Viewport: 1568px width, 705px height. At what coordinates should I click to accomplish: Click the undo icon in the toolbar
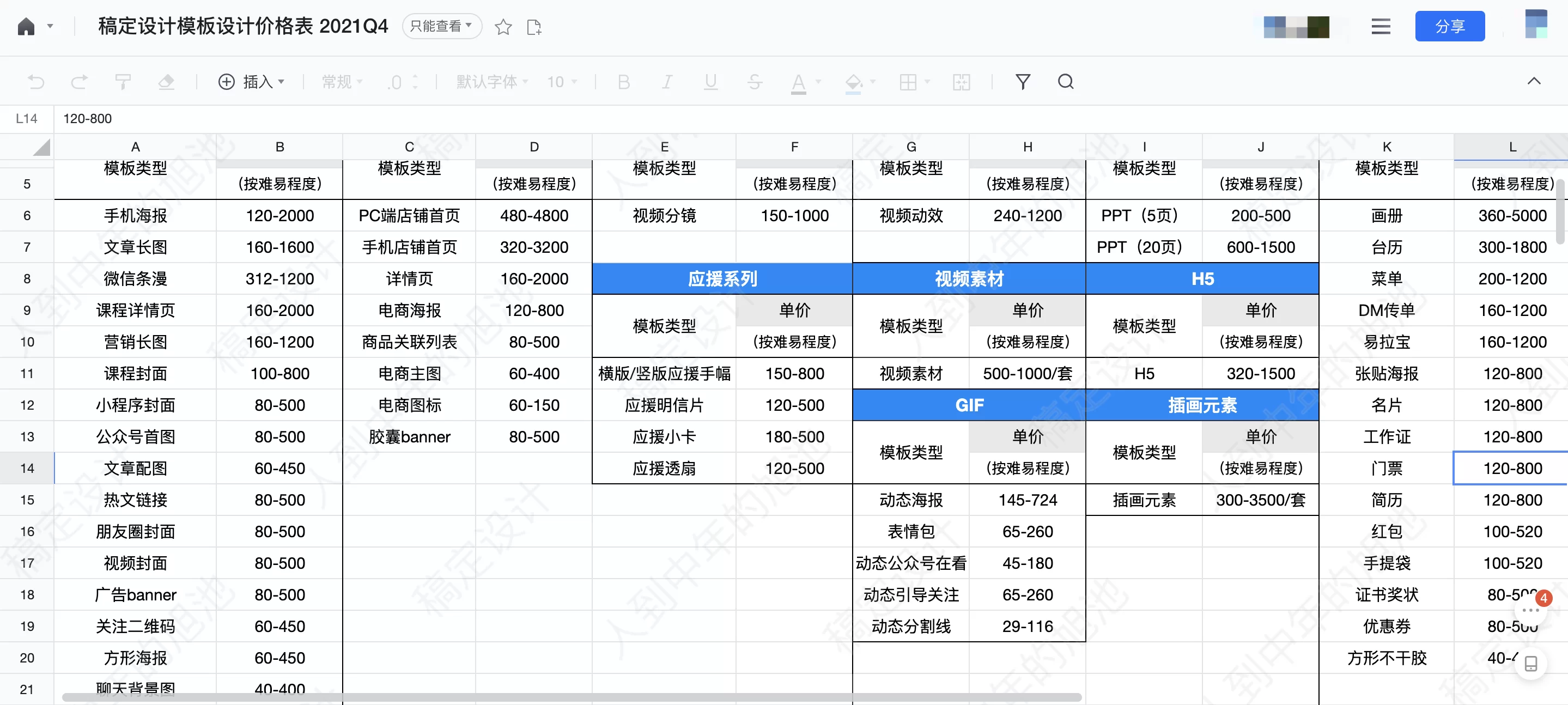click(36, 82)
